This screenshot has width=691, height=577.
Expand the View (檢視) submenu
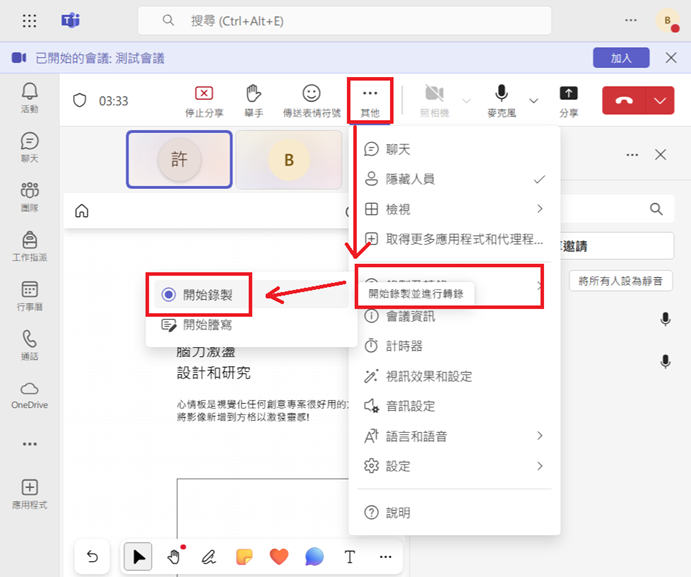[453, 209]
